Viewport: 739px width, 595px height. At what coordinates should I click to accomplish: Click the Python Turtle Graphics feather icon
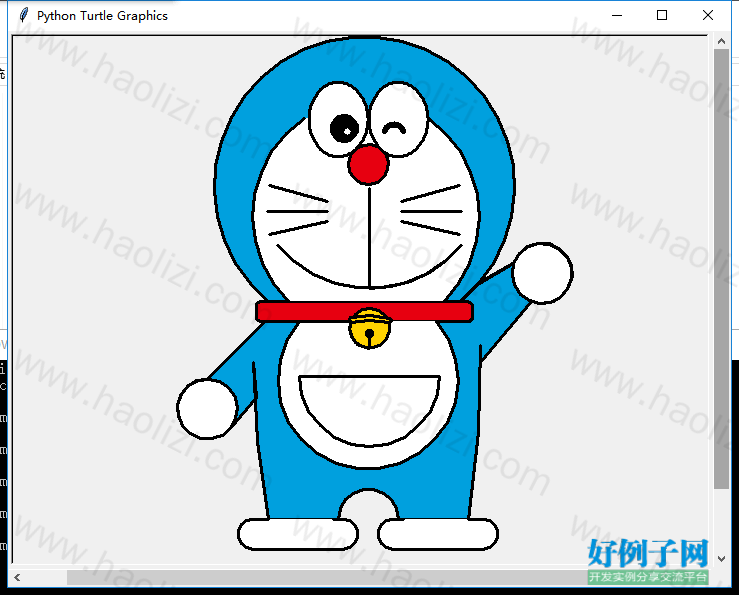24,15
